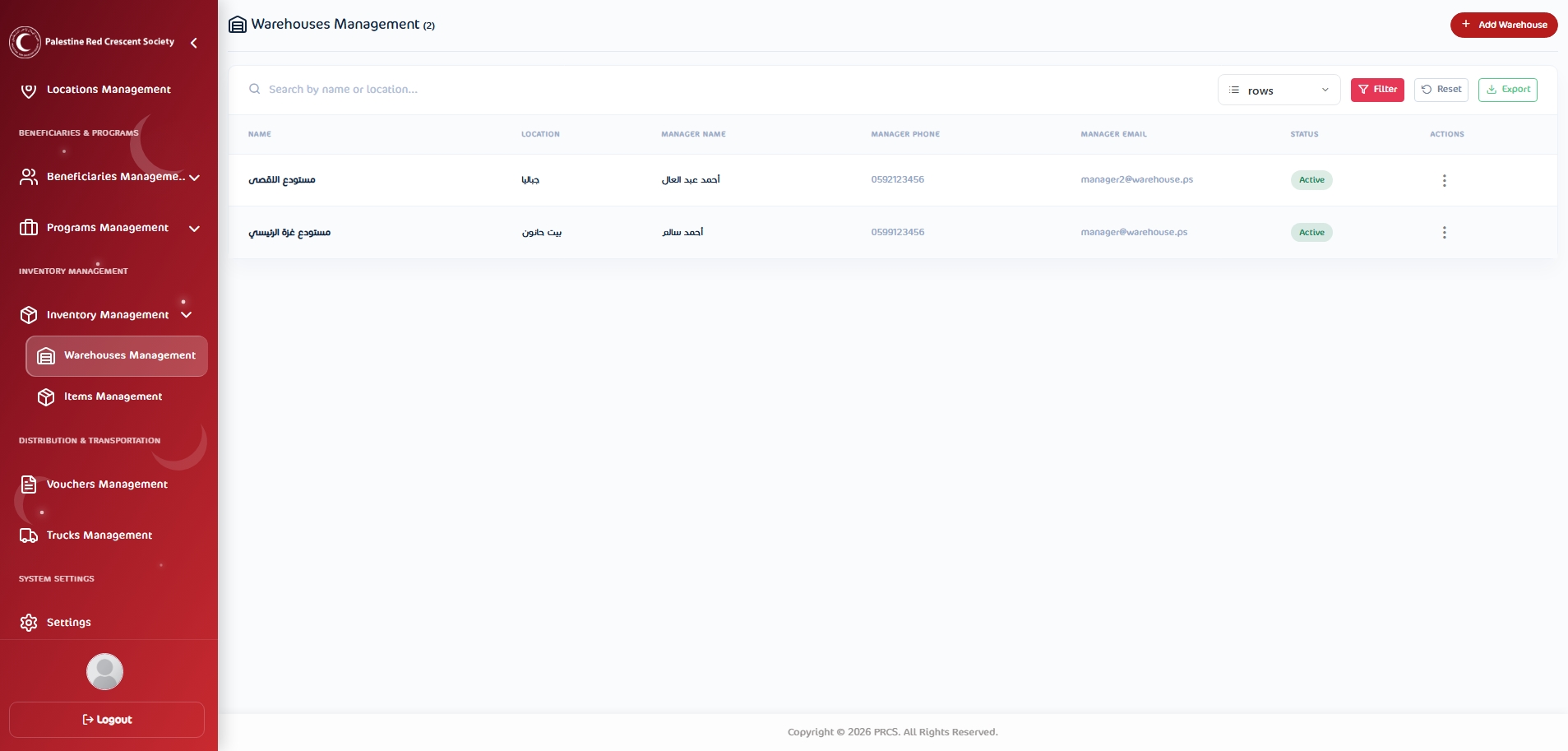
Task: Expand the Programs Management submenu
Action: 194,229
